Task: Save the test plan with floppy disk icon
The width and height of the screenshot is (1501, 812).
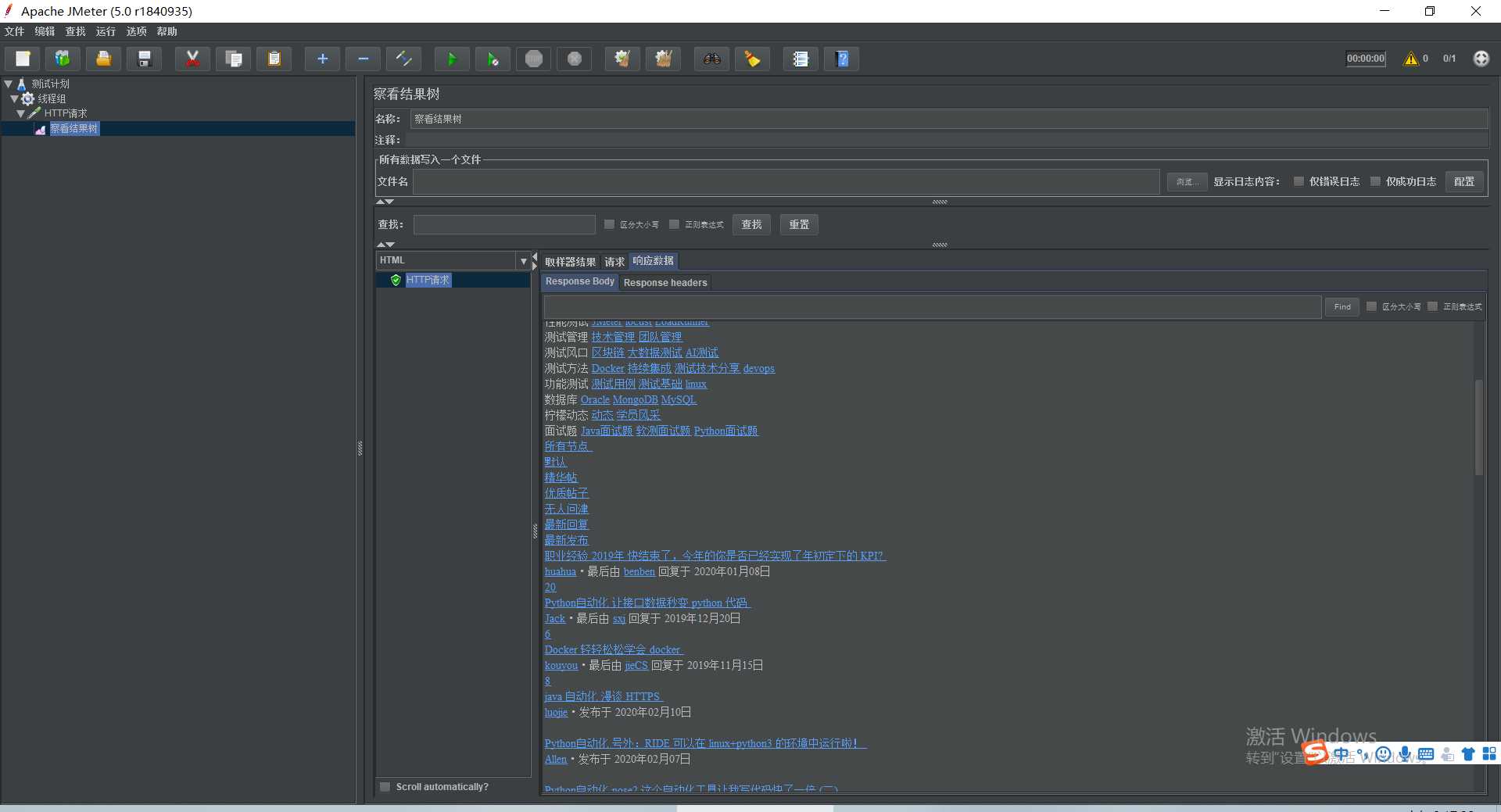Action: [144, 59]
